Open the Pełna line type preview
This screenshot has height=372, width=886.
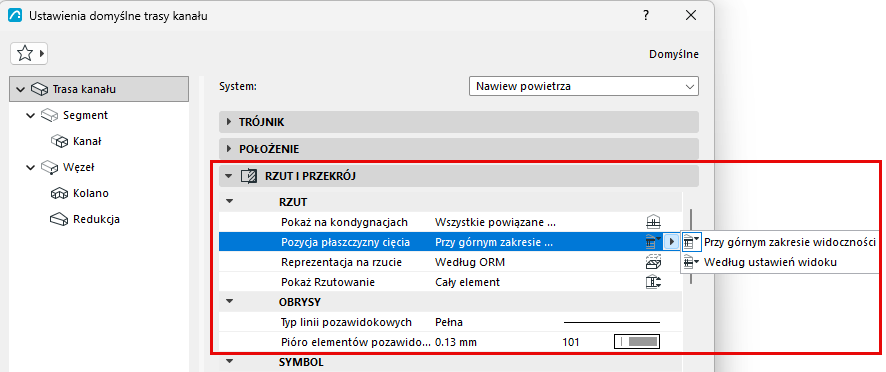coord(612,322)
